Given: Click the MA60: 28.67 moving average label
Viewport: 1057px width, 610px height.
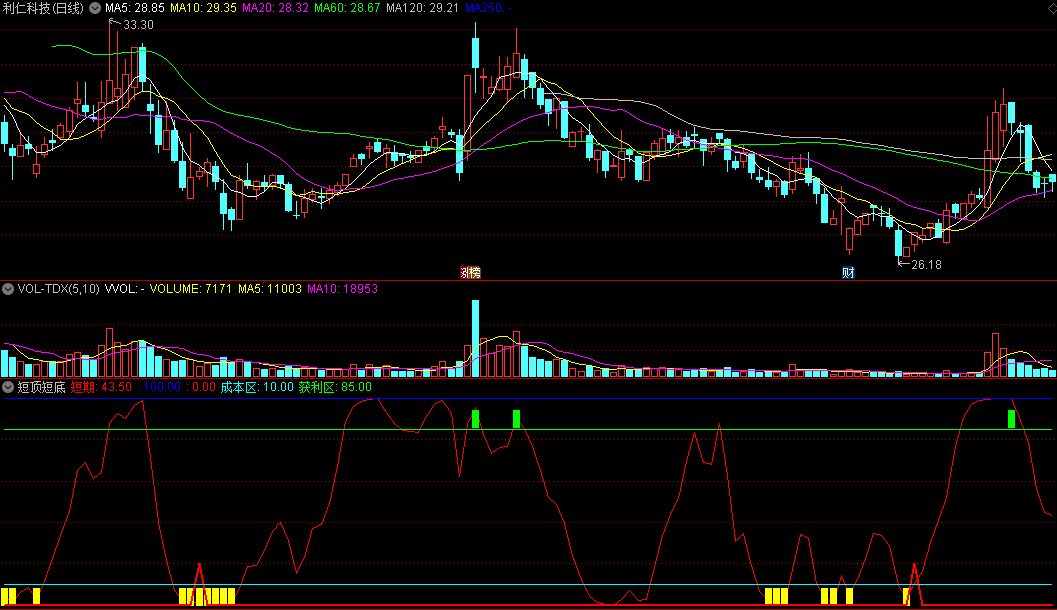Looking at the screenshot, I should [347, 8].
